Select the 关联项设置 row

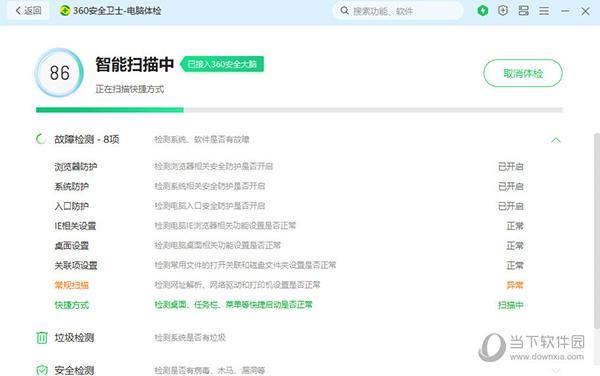pos(289,265)
